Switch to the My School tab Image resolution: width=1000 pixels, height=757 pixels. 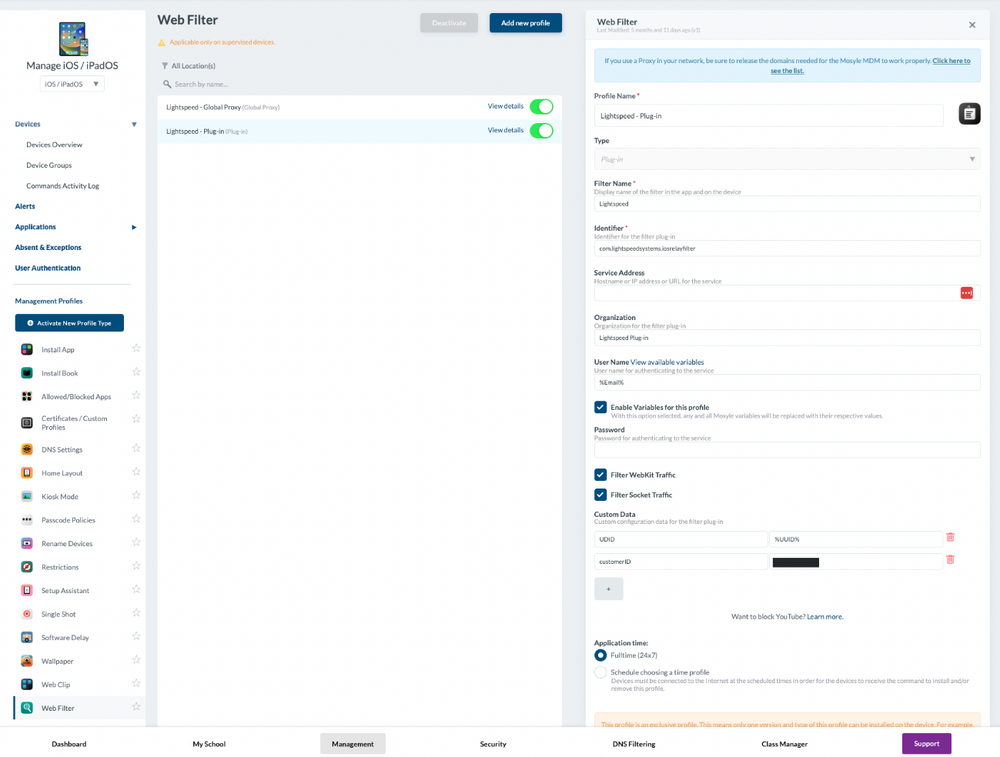(x=209, y=744)
